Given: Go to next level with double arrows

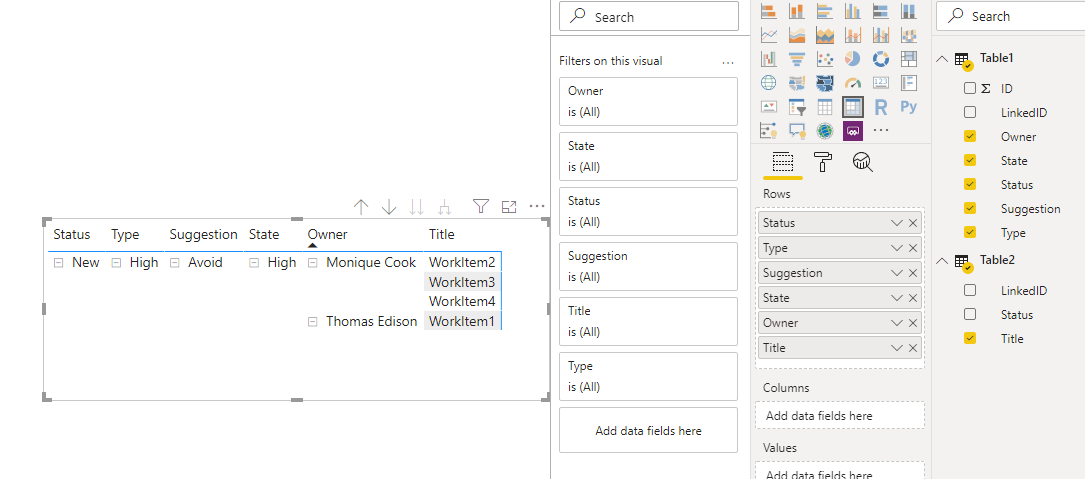Looking at the screenshot, I should [417, 206].
